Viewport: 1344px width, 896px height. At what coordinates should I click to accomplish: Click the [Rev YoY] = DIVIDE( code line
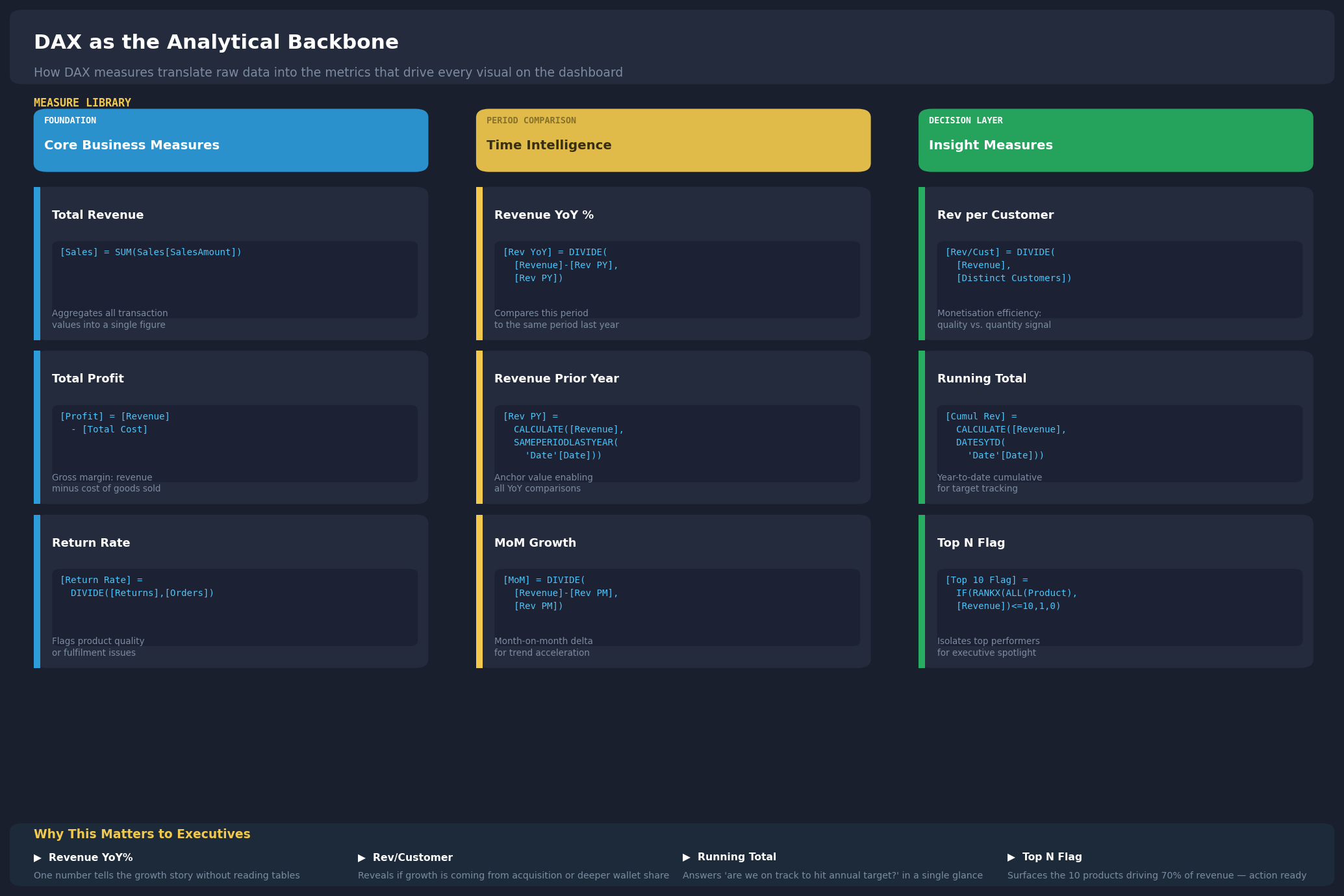(x=555, y=252)
